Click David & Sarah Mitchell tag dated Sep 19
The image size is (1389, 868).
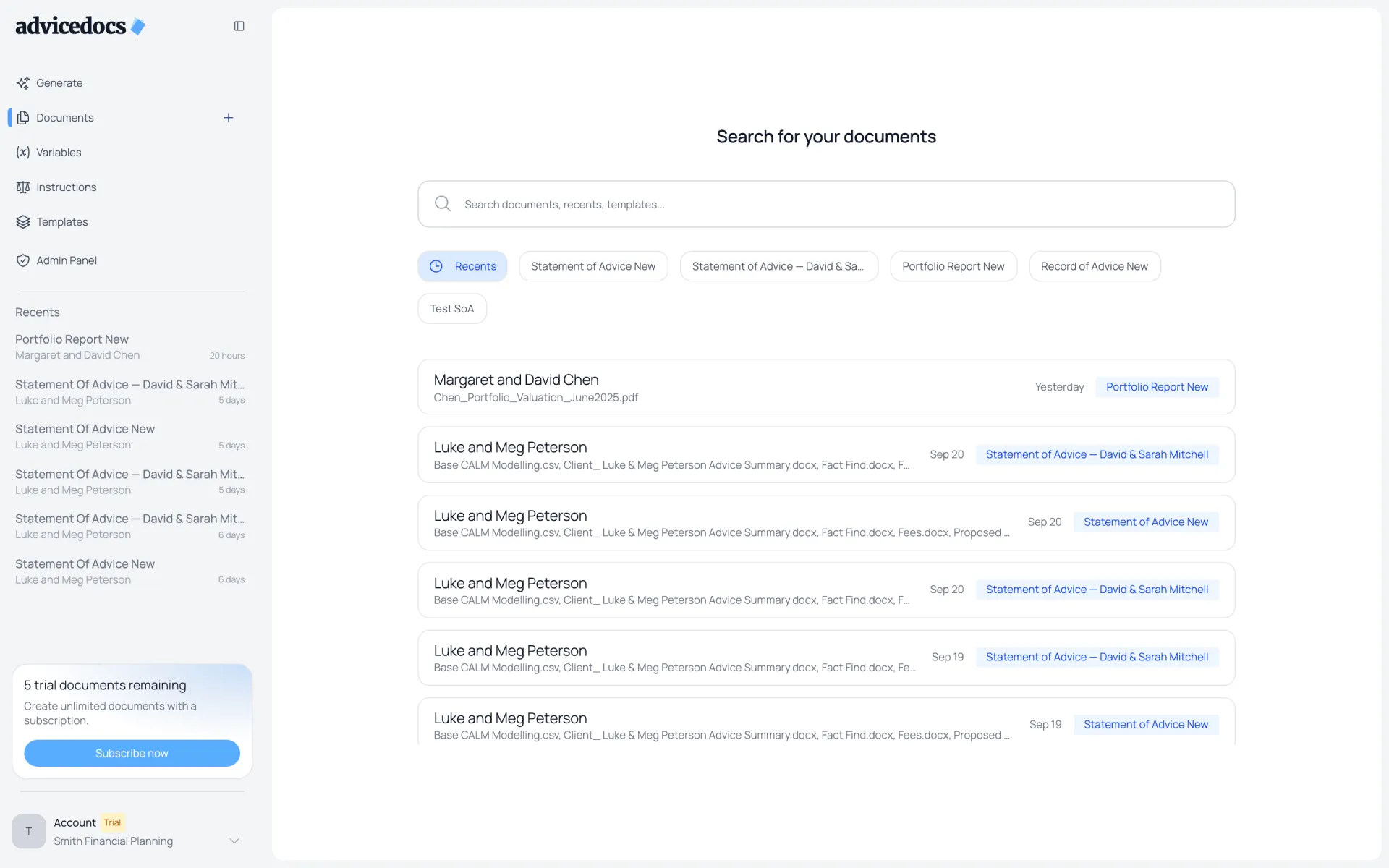pos(1097,657)
